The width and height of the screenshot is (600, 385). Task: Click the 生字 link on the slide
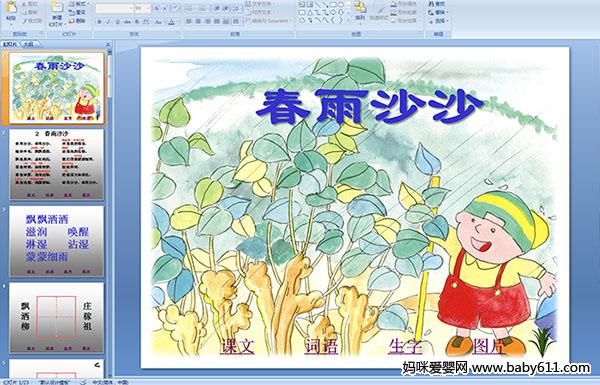click(405, 347)
